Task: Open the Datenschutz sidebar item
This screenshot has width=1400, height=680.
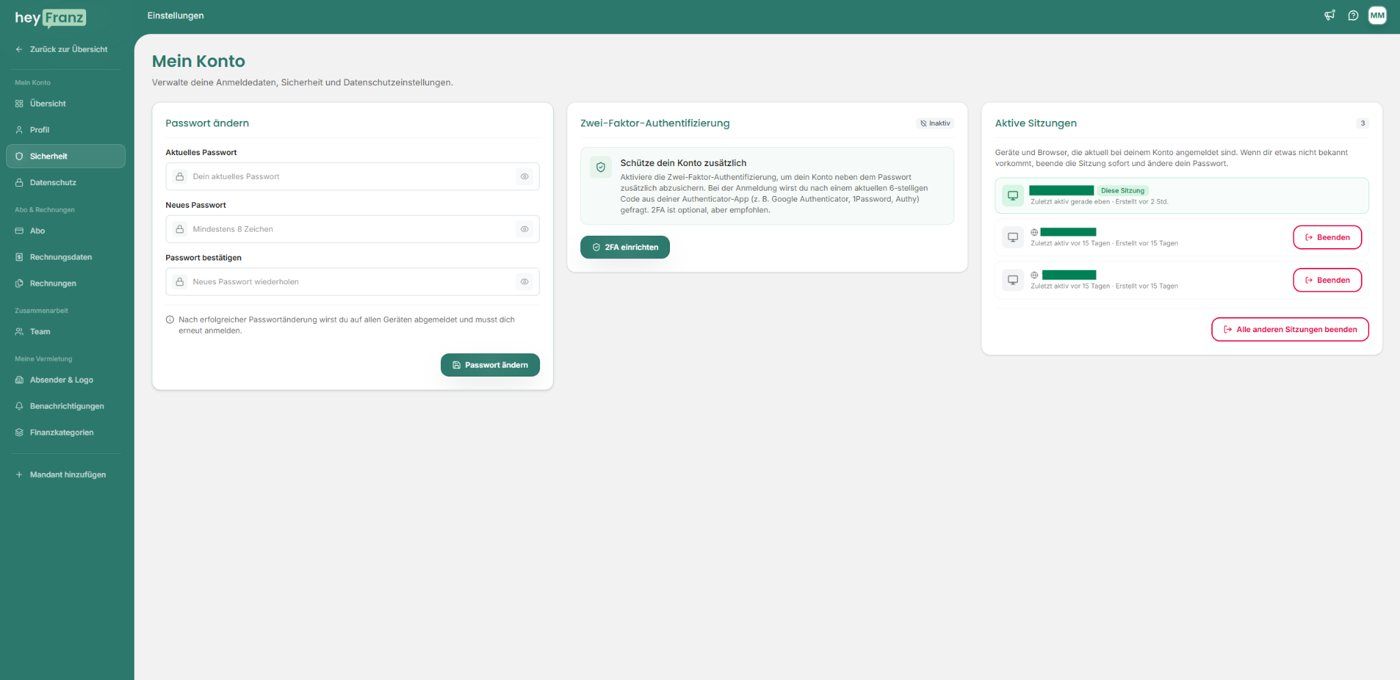Action: [x=66, y=183]
